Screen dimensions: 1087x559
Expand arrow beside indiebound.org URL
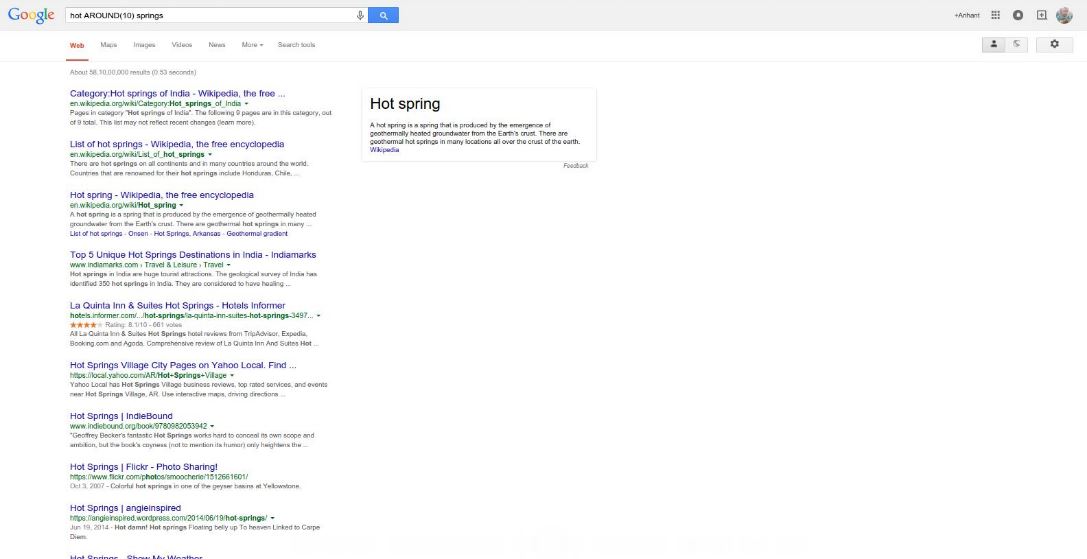(212, 426)
